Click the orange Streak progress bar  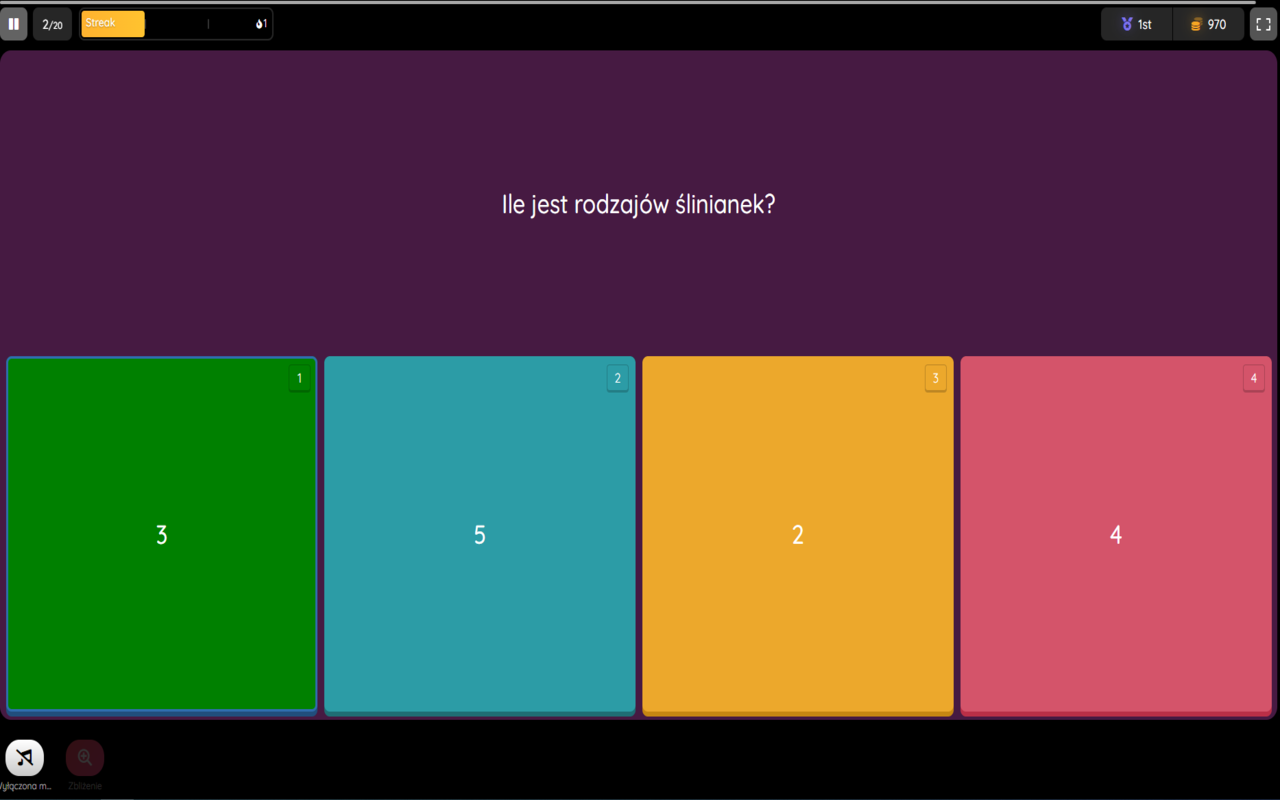click(113, 24)
